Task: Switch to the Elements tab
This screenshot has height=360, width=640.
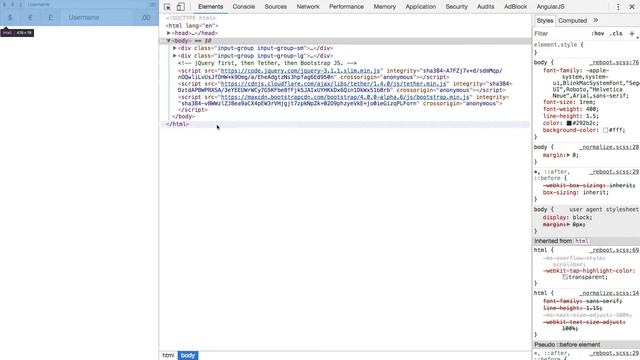Action: click(211, 7)
